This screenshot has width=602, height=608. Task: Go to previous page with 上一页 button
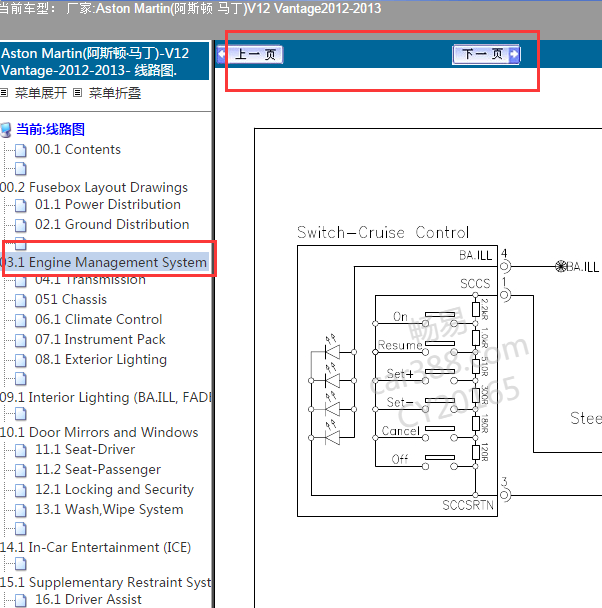[x=250, y=54]
